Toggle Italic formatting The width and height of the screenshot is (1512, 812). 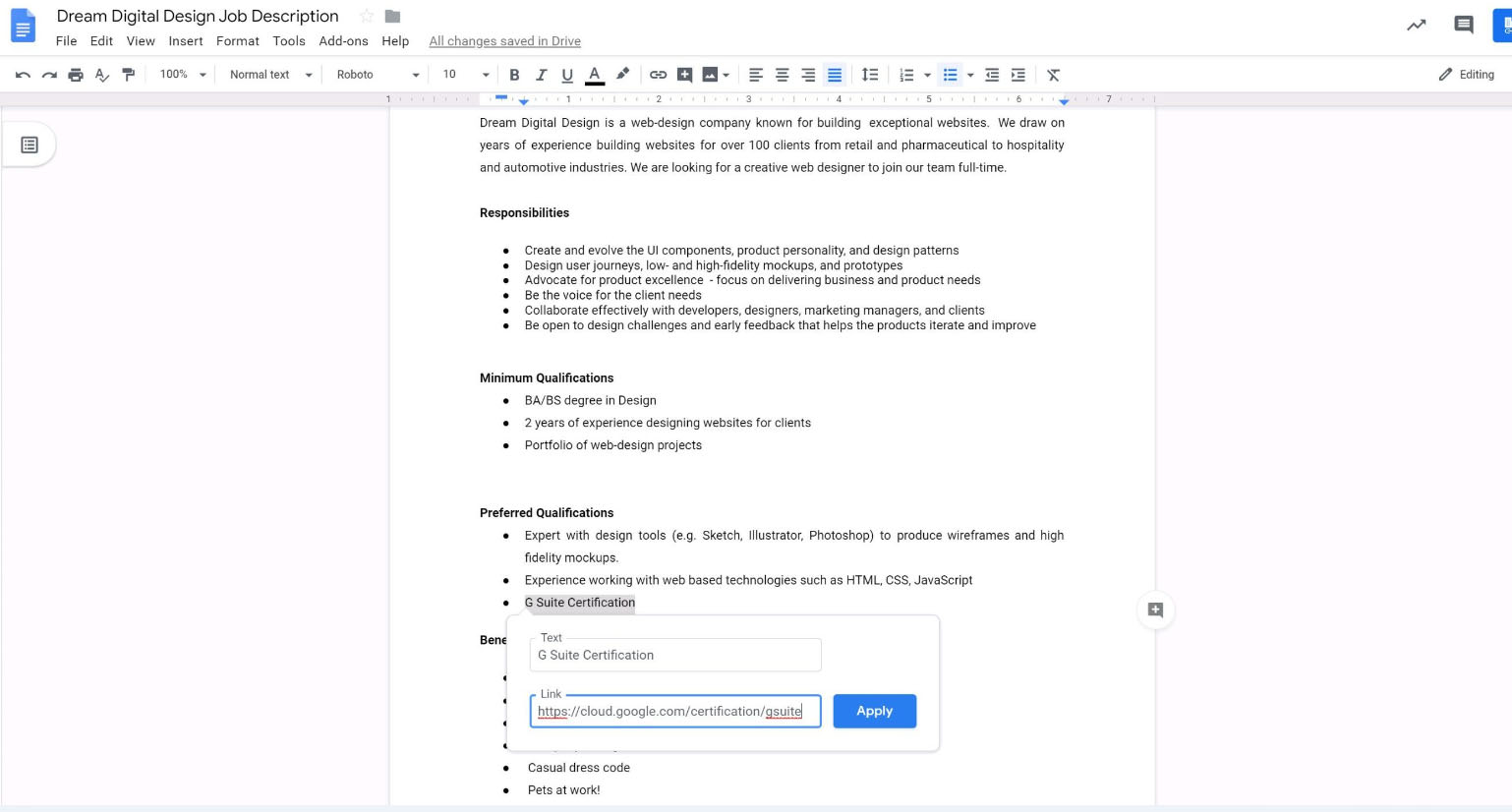(541, 75)
